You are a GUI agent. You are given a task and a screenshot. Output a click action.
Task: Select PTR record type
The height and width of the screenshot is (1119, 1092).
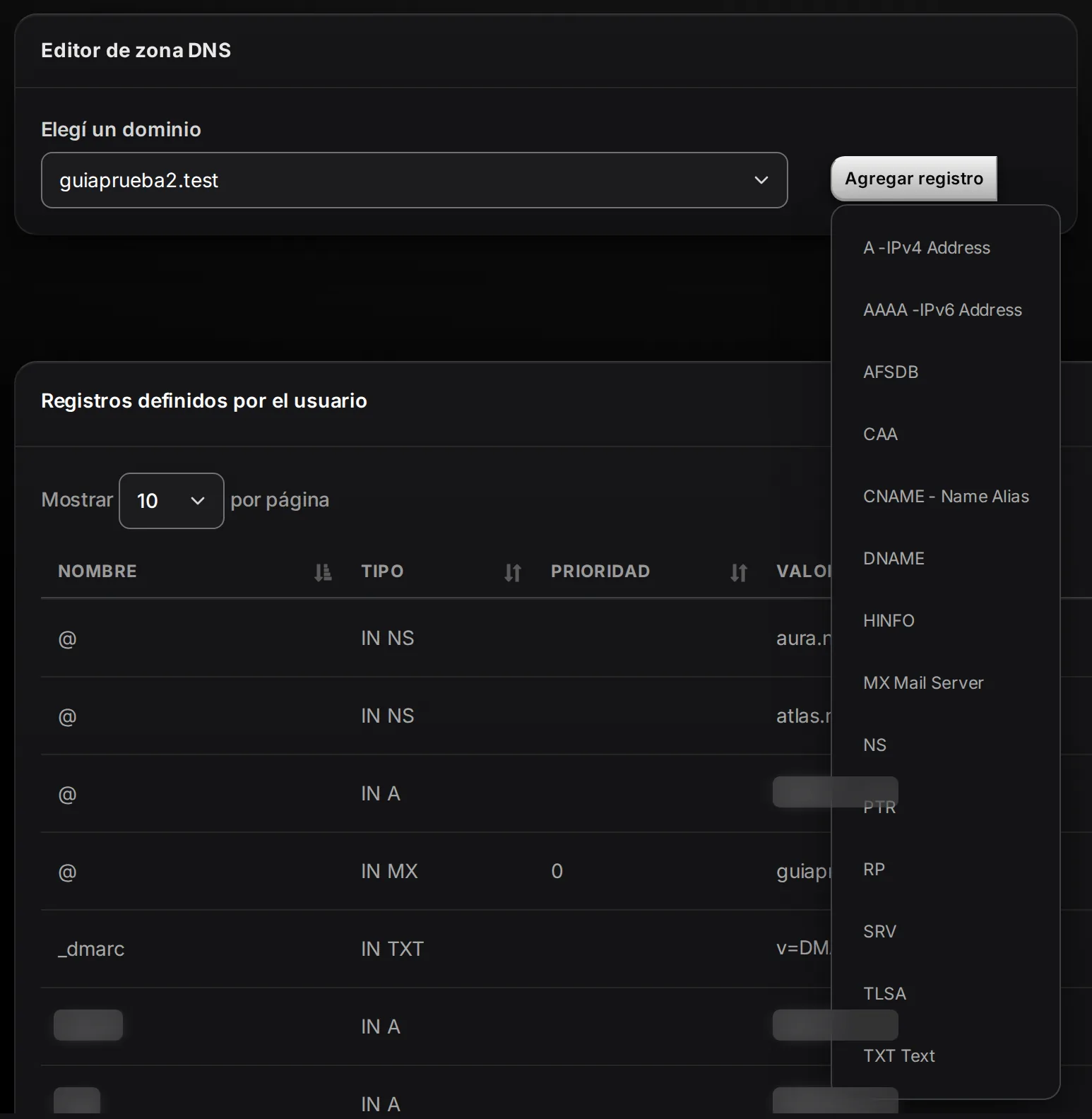click(x=879, y=807)
